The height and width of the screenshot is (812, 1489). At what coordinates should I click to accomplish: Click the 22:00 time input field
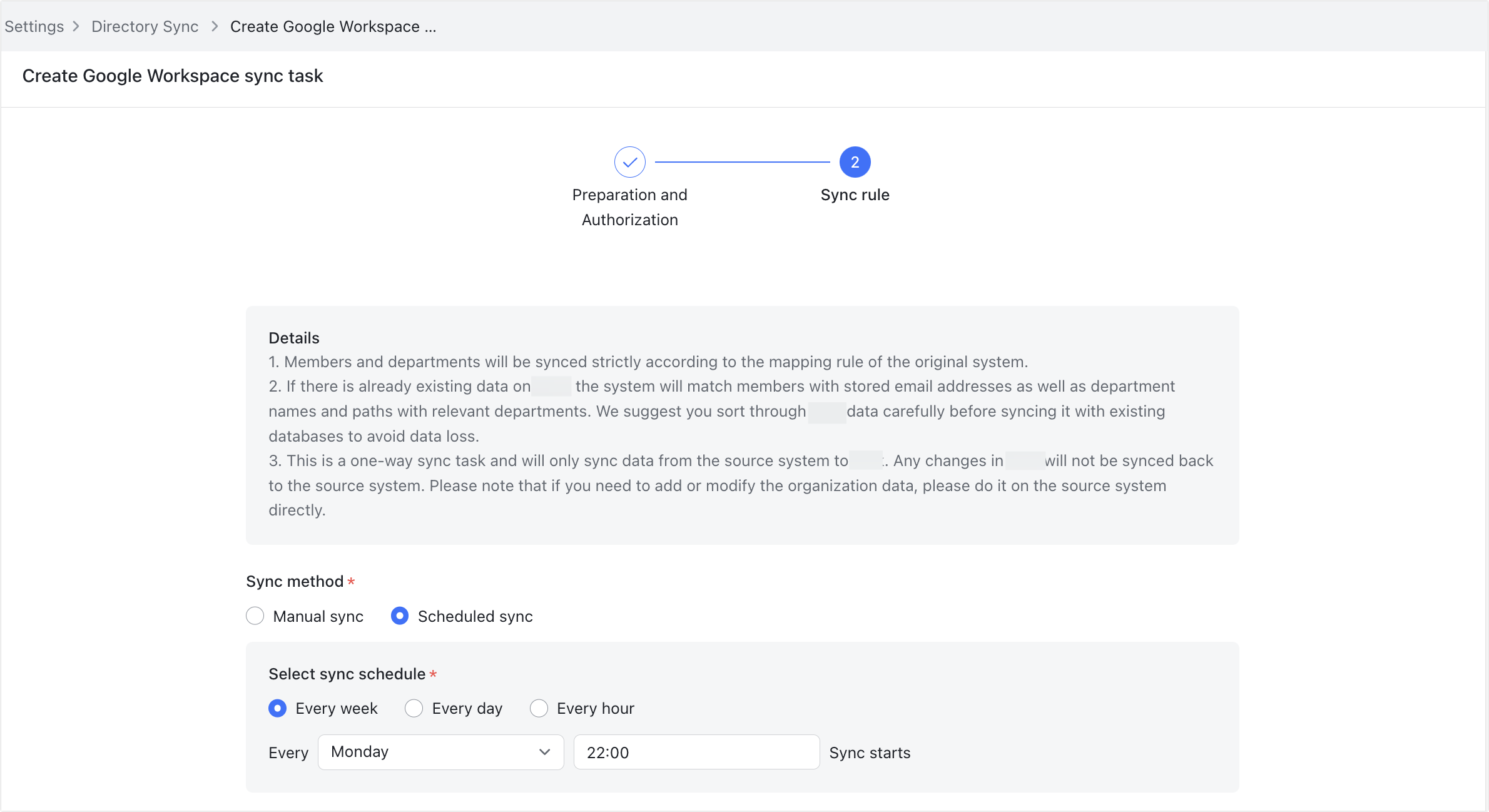point(696,752)
